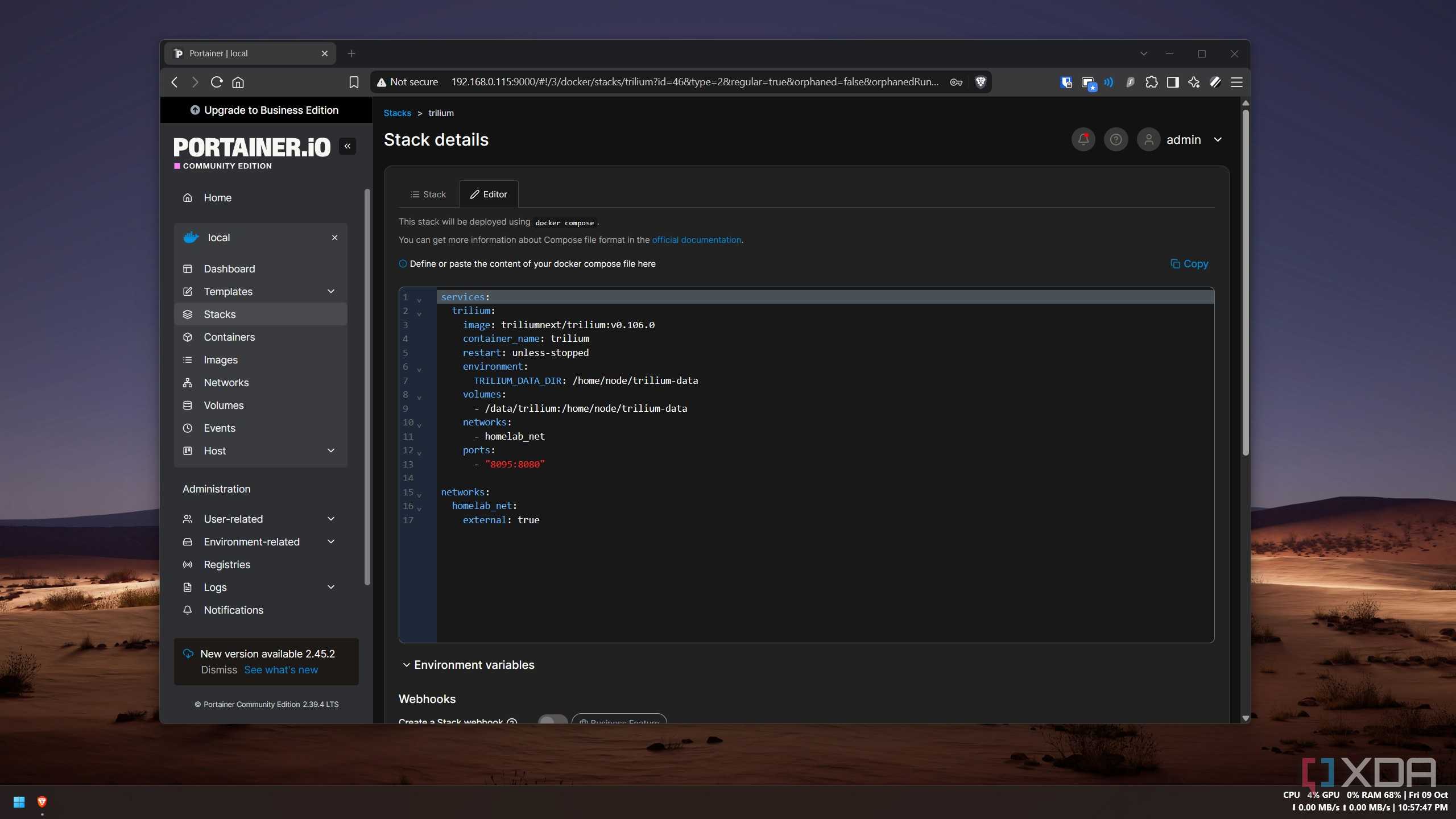The image size is (1456, 819).
Task: Open the notifications bell icon in header
Action: pos(1083,139)
